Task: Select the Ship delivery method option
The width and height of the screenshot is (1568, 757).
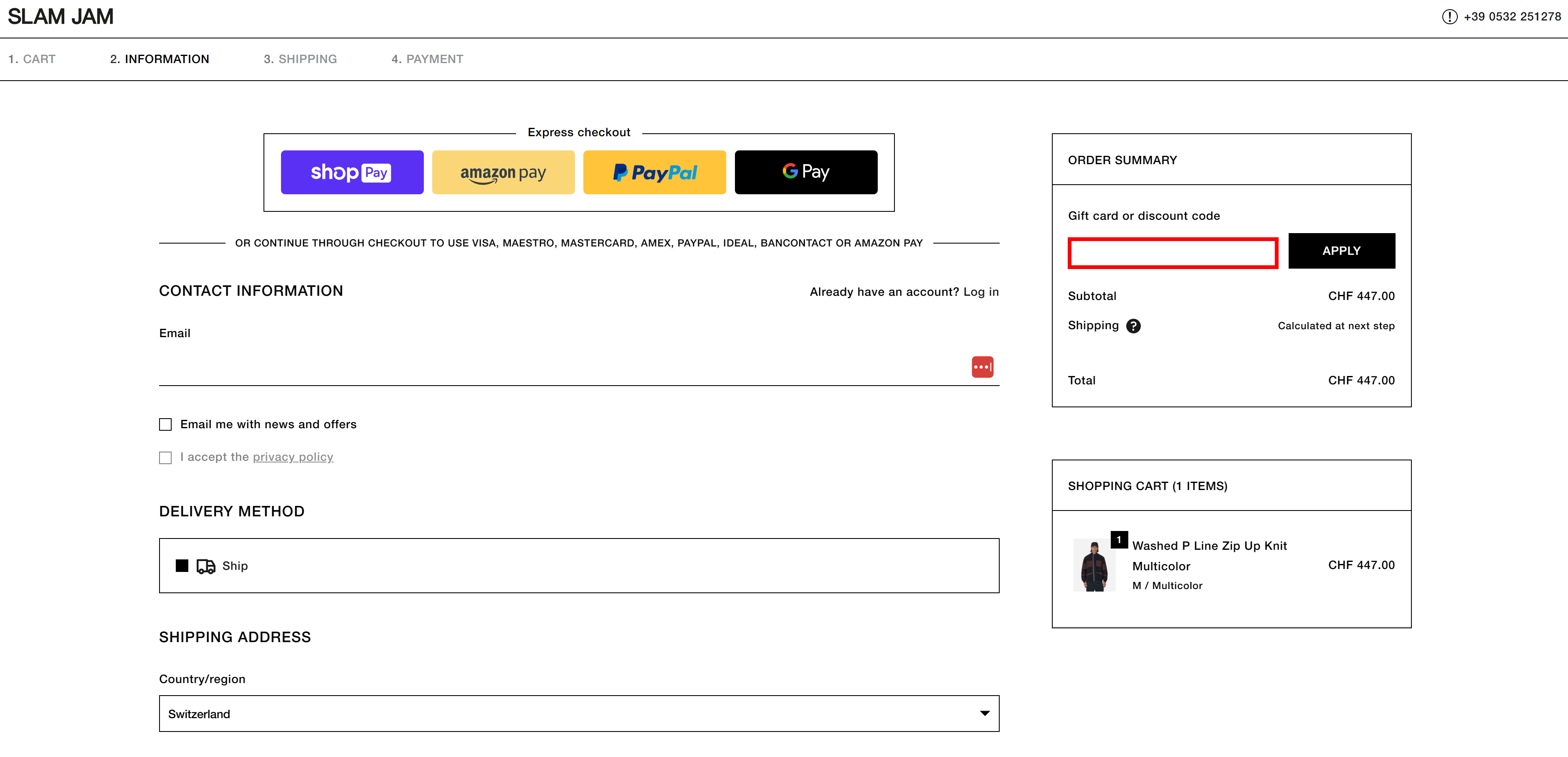Action: tap(579, 565)
